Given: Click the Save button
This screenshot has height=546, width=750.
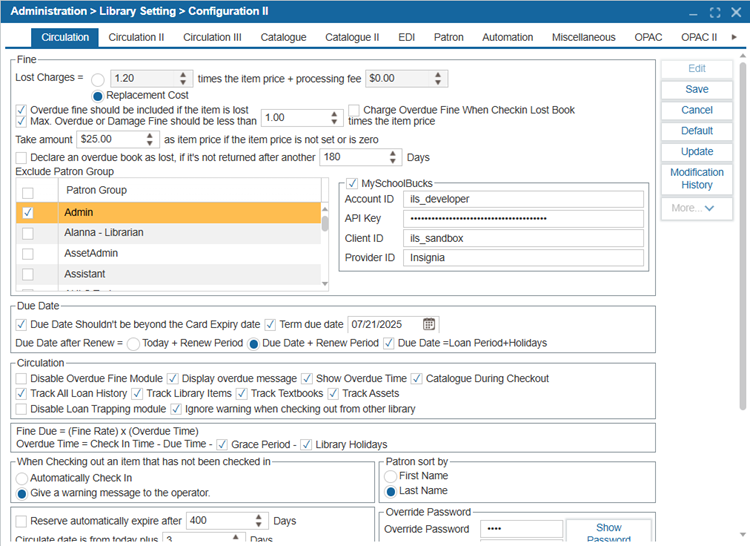Looking at the screenshot, I should coord(697,90).
